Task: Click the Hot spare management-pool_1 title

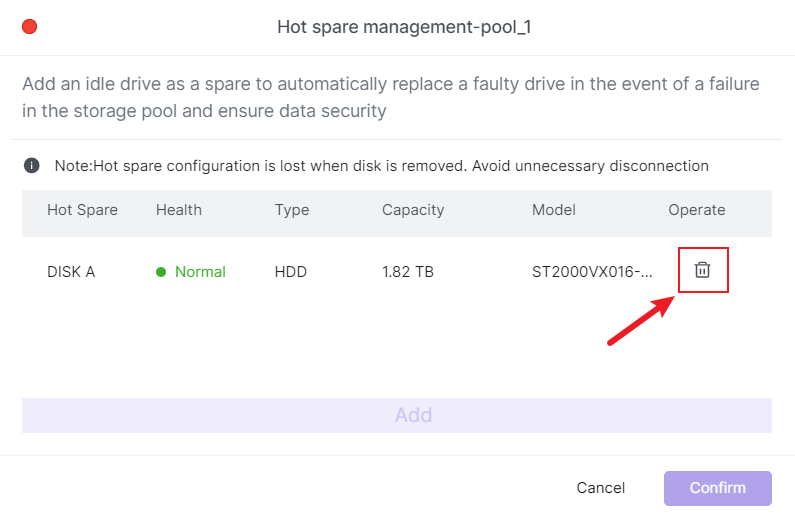Action: (403, 27)
